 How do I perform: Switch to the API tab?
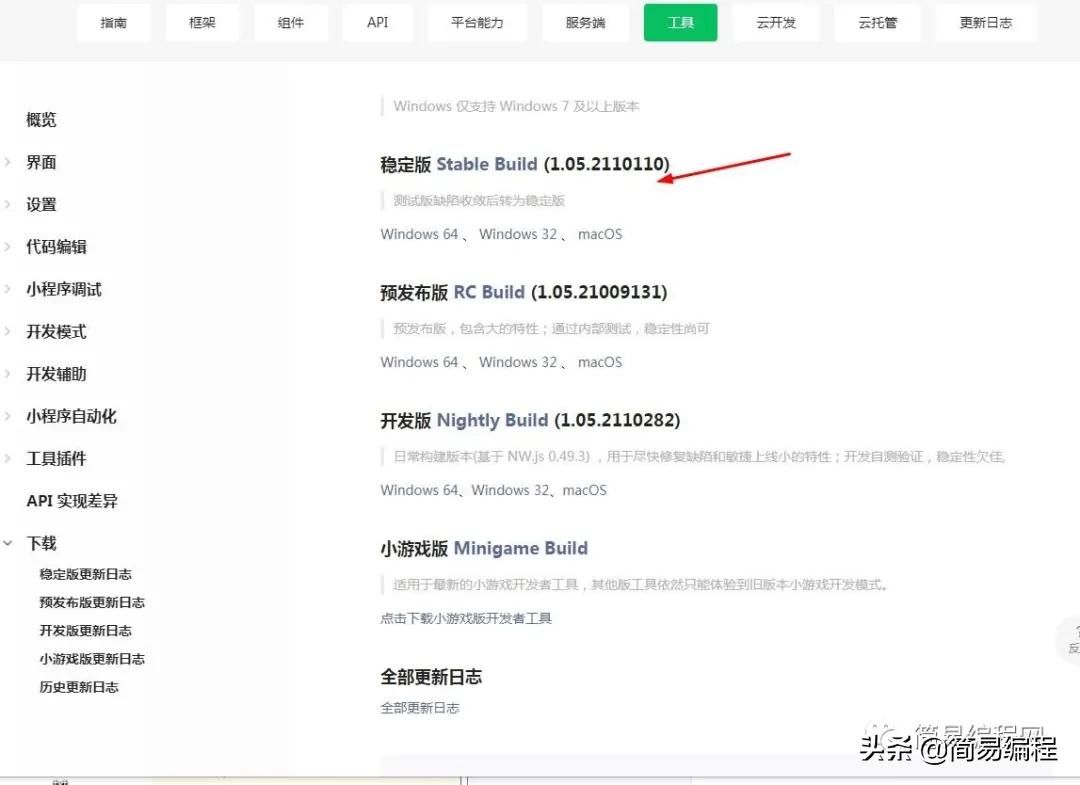(377, 22)
